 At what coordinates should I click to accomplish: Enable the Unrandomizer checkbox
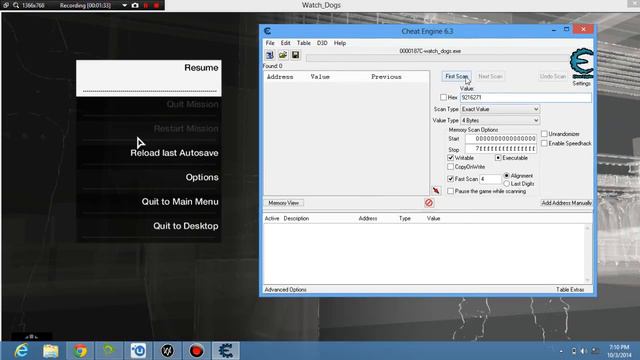pyautogui.click(x=544, y=134)
